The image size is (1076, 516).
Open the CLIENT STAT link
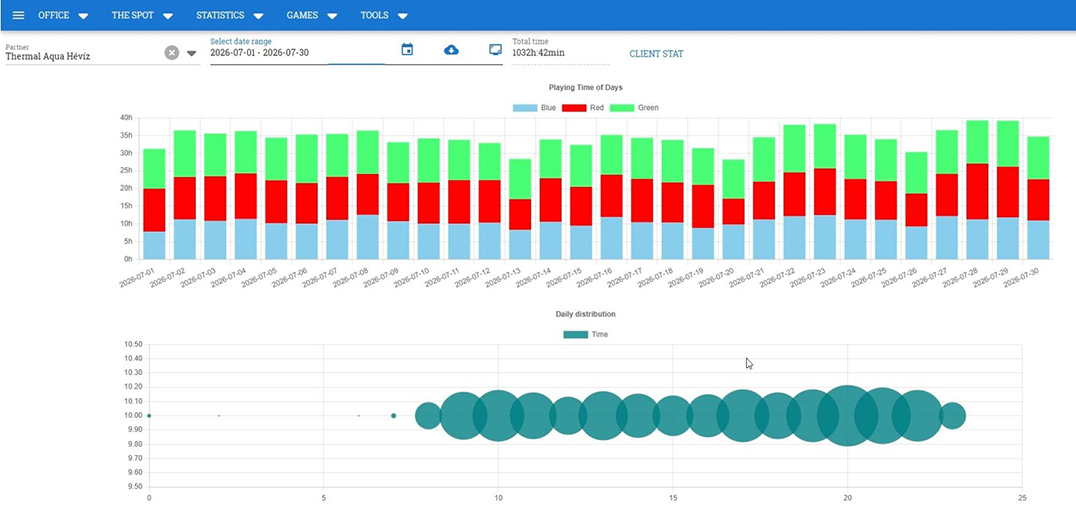coord(656,54)
